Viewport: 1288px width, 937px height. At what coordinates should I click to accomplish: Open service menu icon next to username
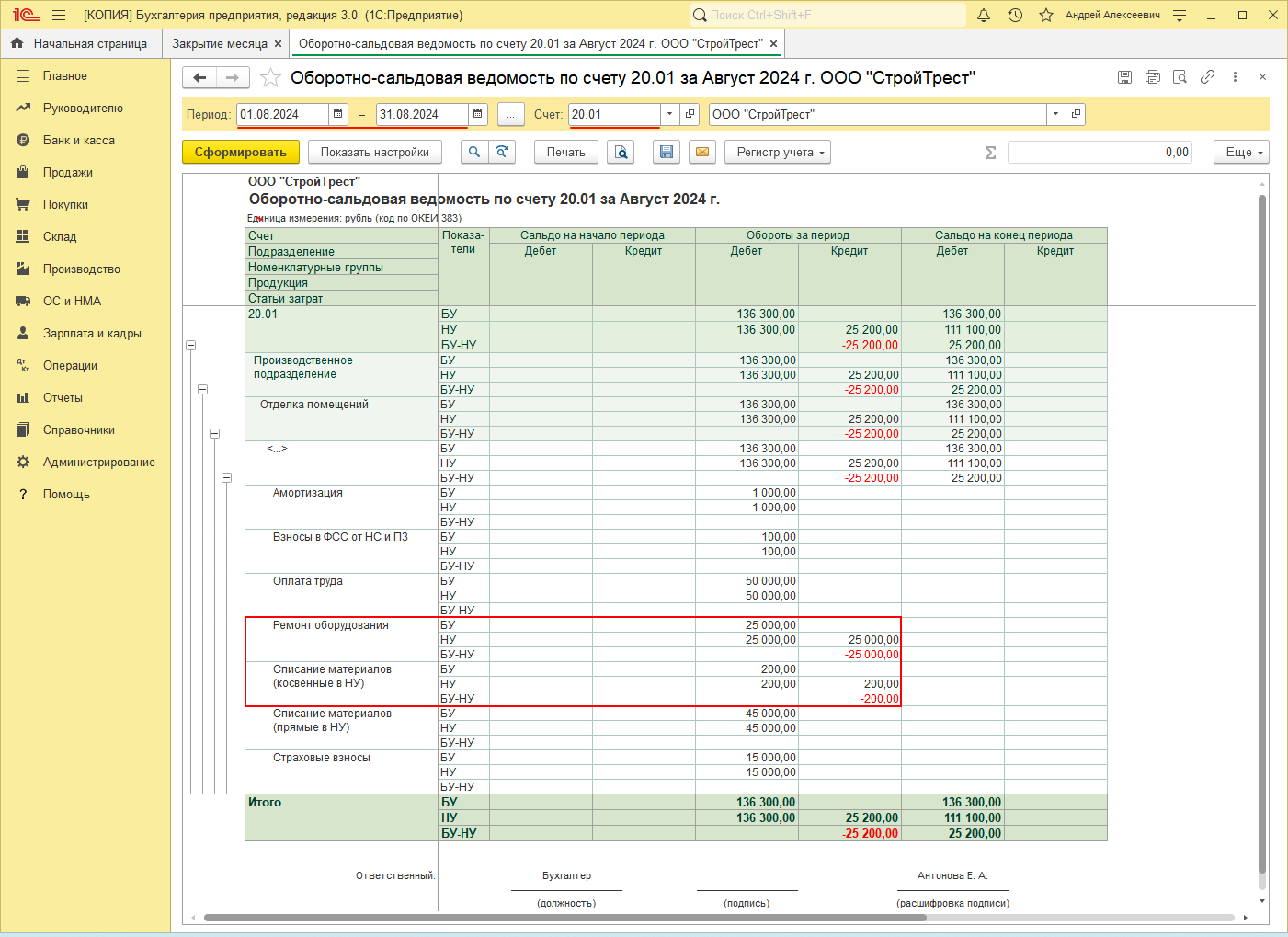point(1180,15)
